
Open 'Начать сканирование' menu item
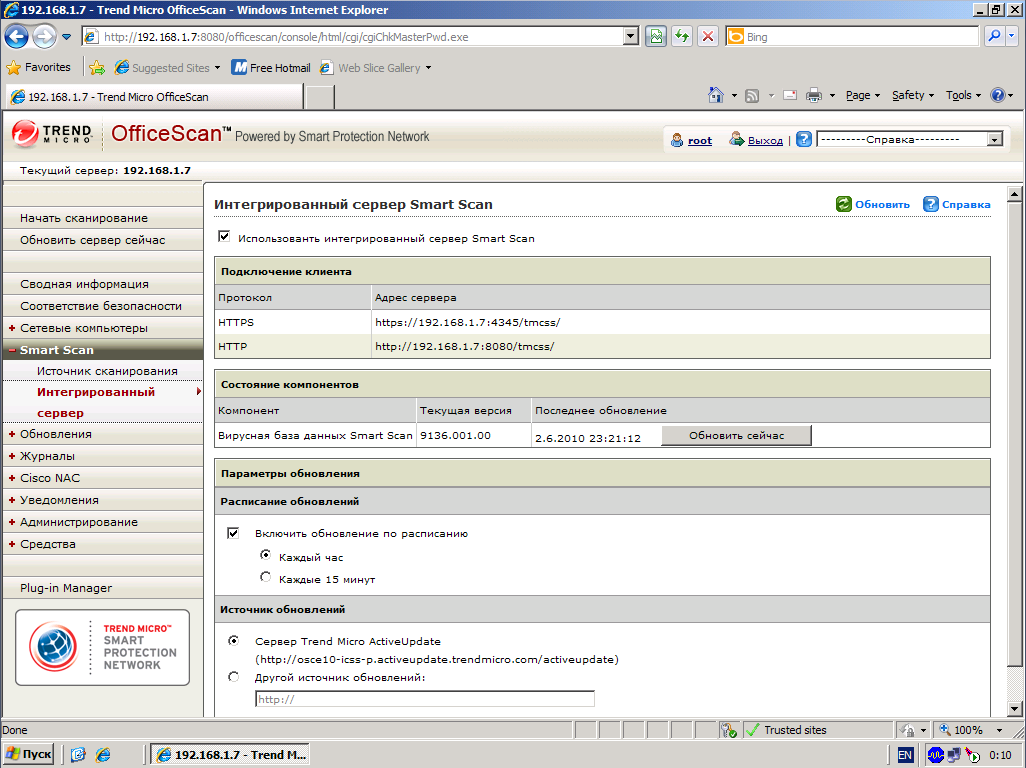103,218
